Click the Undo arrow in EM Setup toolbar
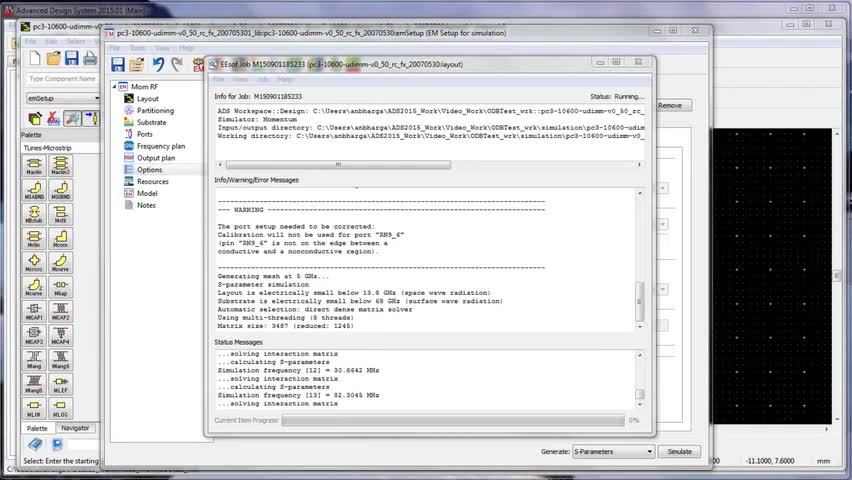 click(x=158, y=65)
